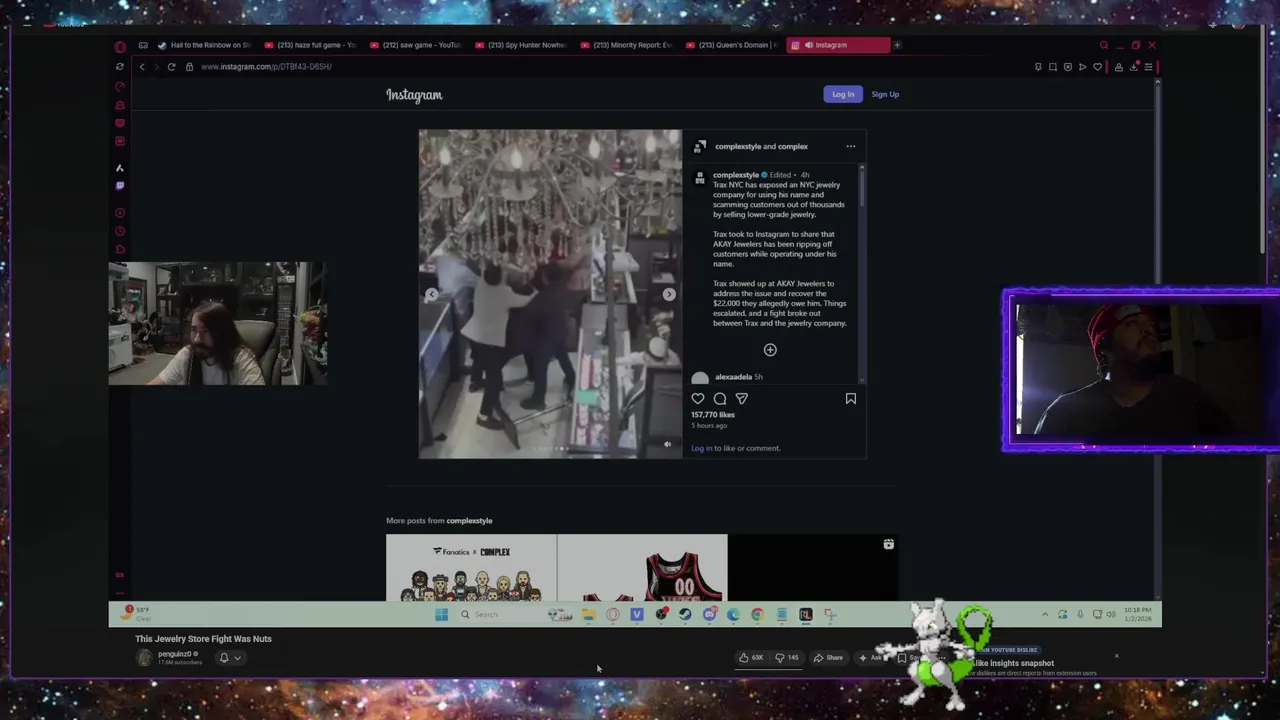Switch to haze full game tab
Image resolution: width=1280 pixels, height=720 pixels.
[x=310, y=45]
